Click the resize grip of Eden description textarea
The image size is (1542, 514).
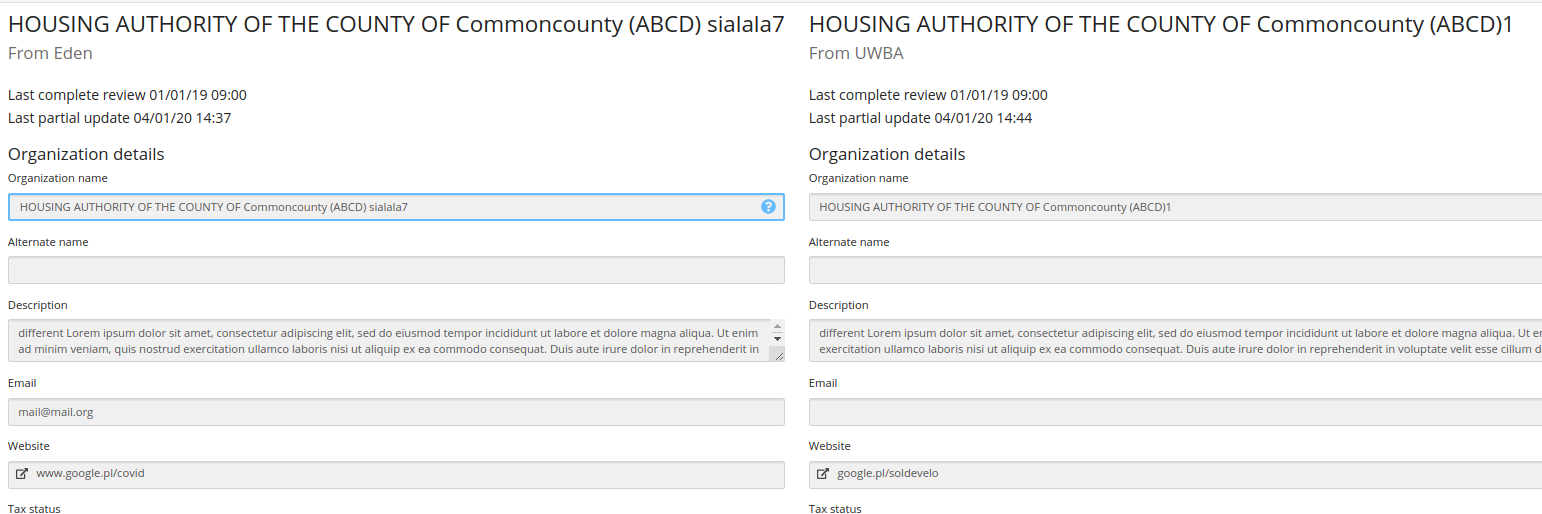(778, 354)
